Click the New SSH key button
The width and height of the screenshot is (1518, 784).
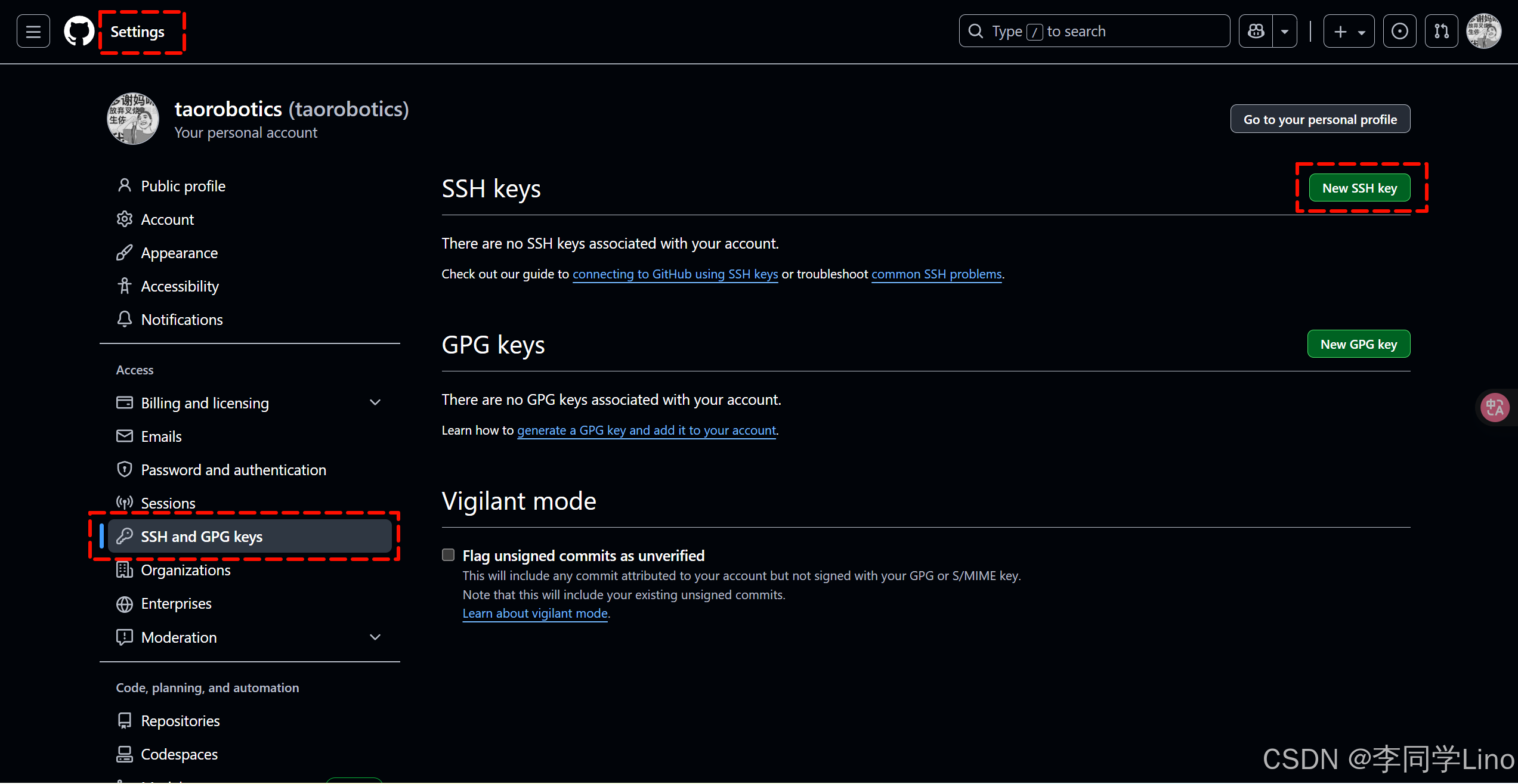point(1359,188)
